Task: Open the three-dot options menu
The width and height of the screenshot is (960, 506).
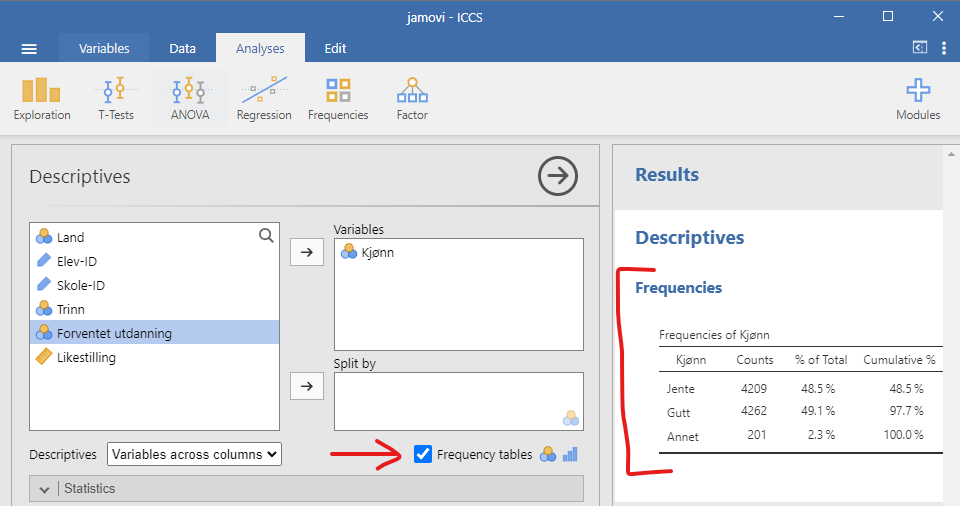Action: tap(944, 48)
